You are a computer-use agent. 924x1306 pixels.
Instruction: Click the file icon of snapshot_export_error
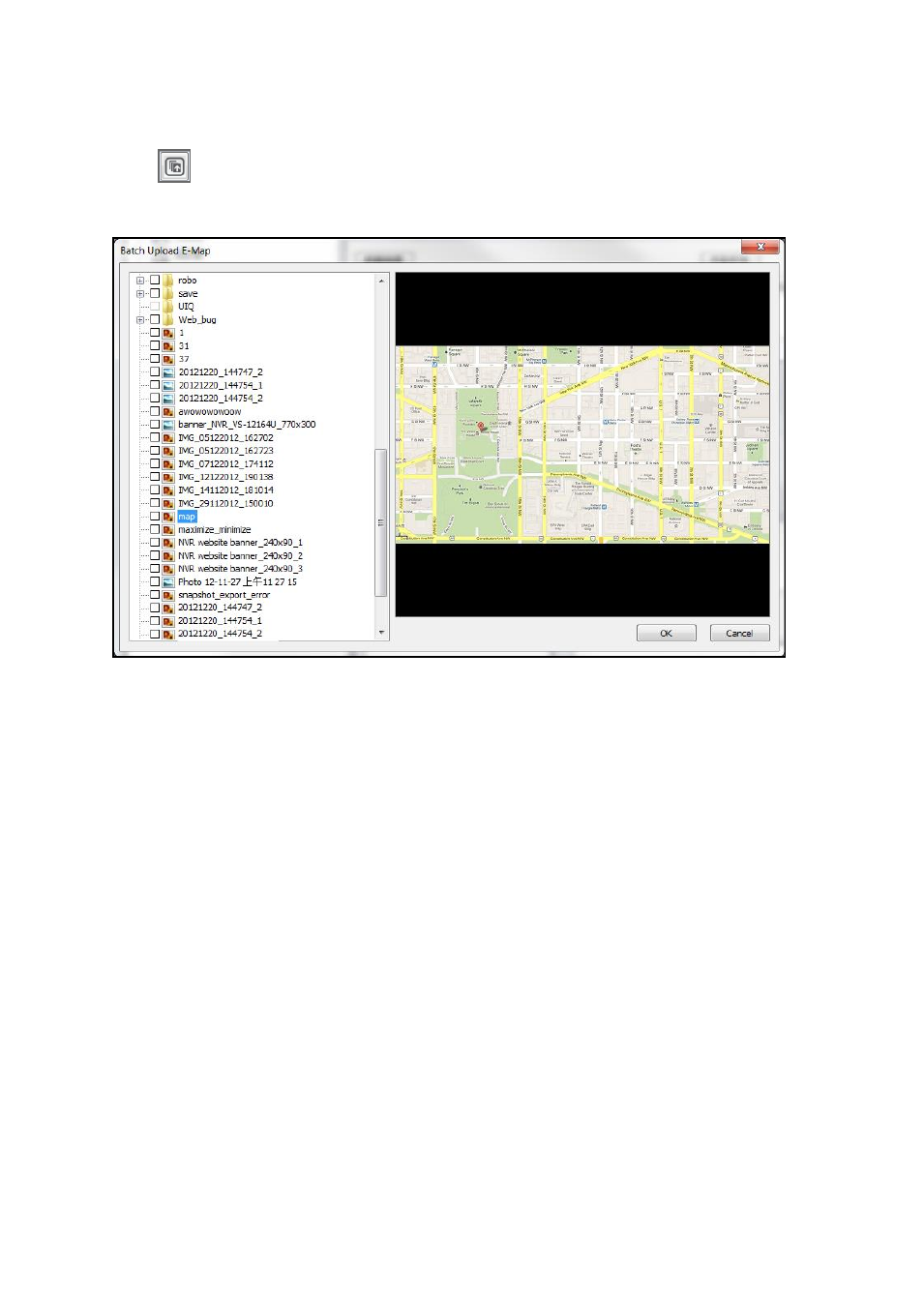coord(168,595)
